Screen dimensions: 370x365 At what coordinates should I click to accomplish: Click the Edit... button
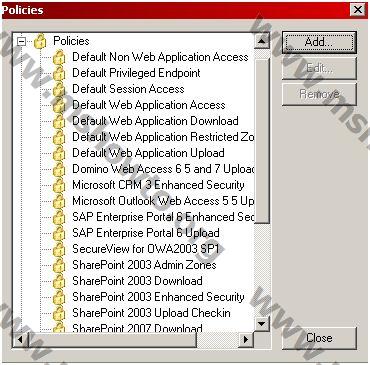[319, 68]
